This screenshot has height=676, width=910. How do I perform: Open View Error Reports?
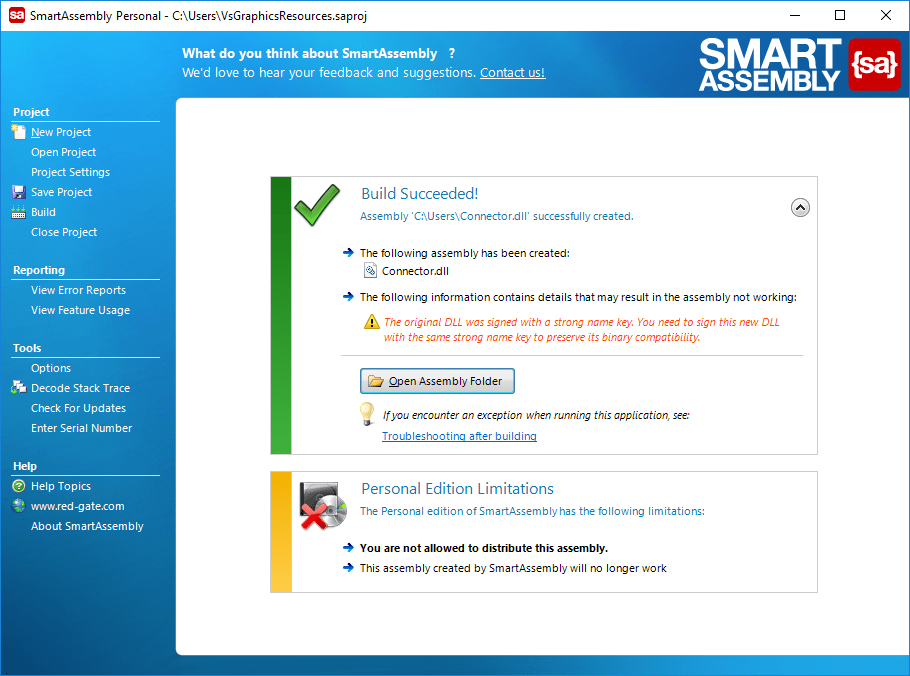78,290
